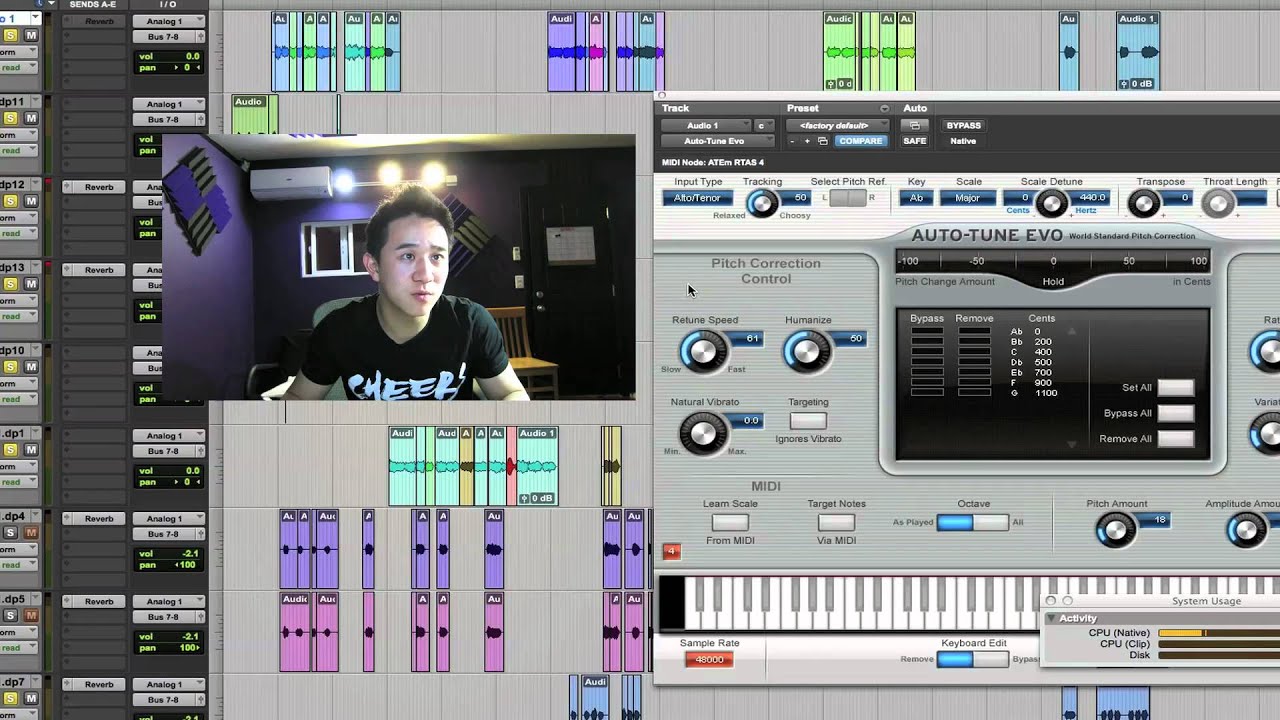This screenshot has height=720, width=1280.
Task: Click the Target Notes Via MIDI button
Action: (x=836, y=522)
